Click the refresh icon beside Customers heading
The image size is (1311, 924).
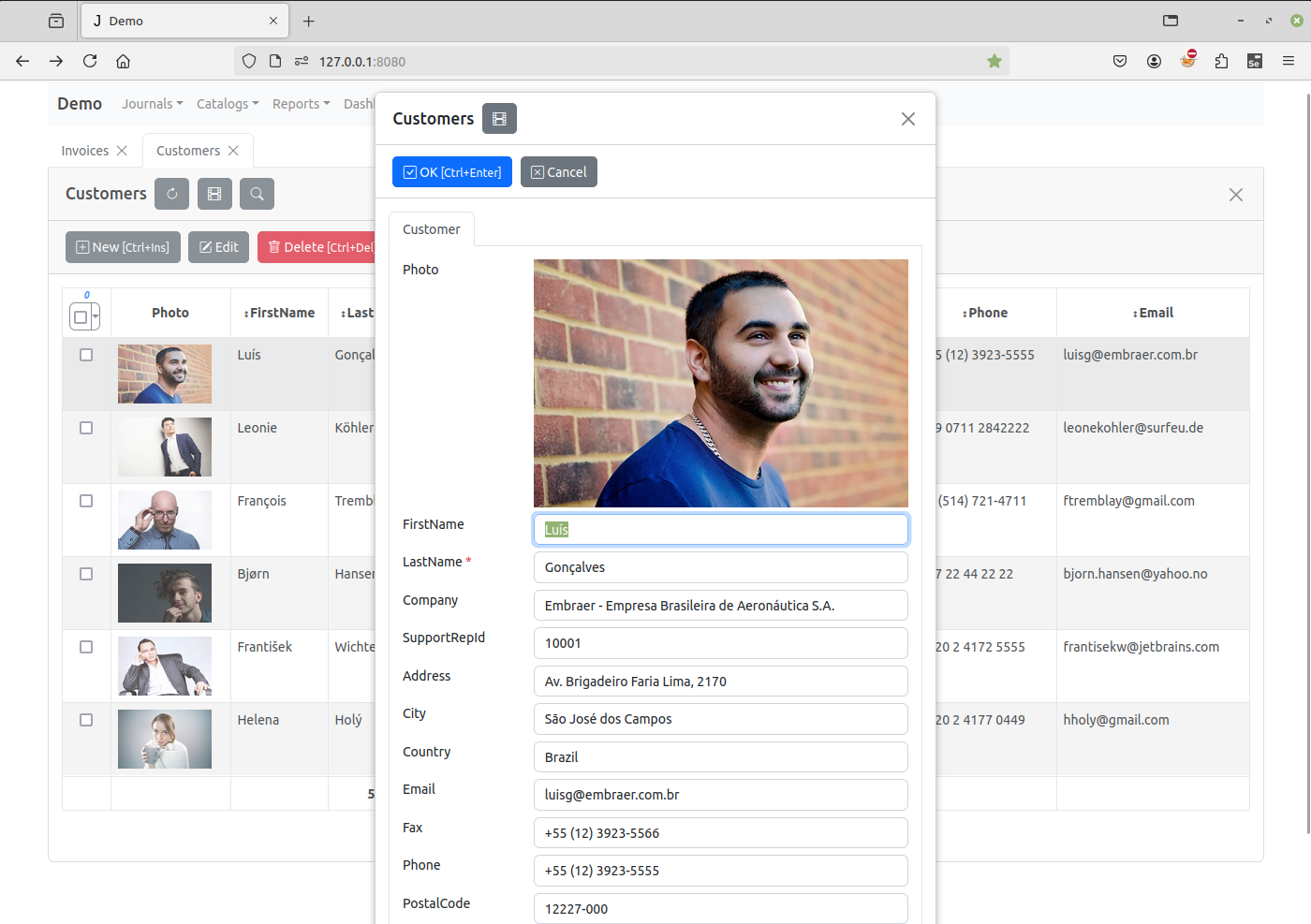[x=172, y=194]
